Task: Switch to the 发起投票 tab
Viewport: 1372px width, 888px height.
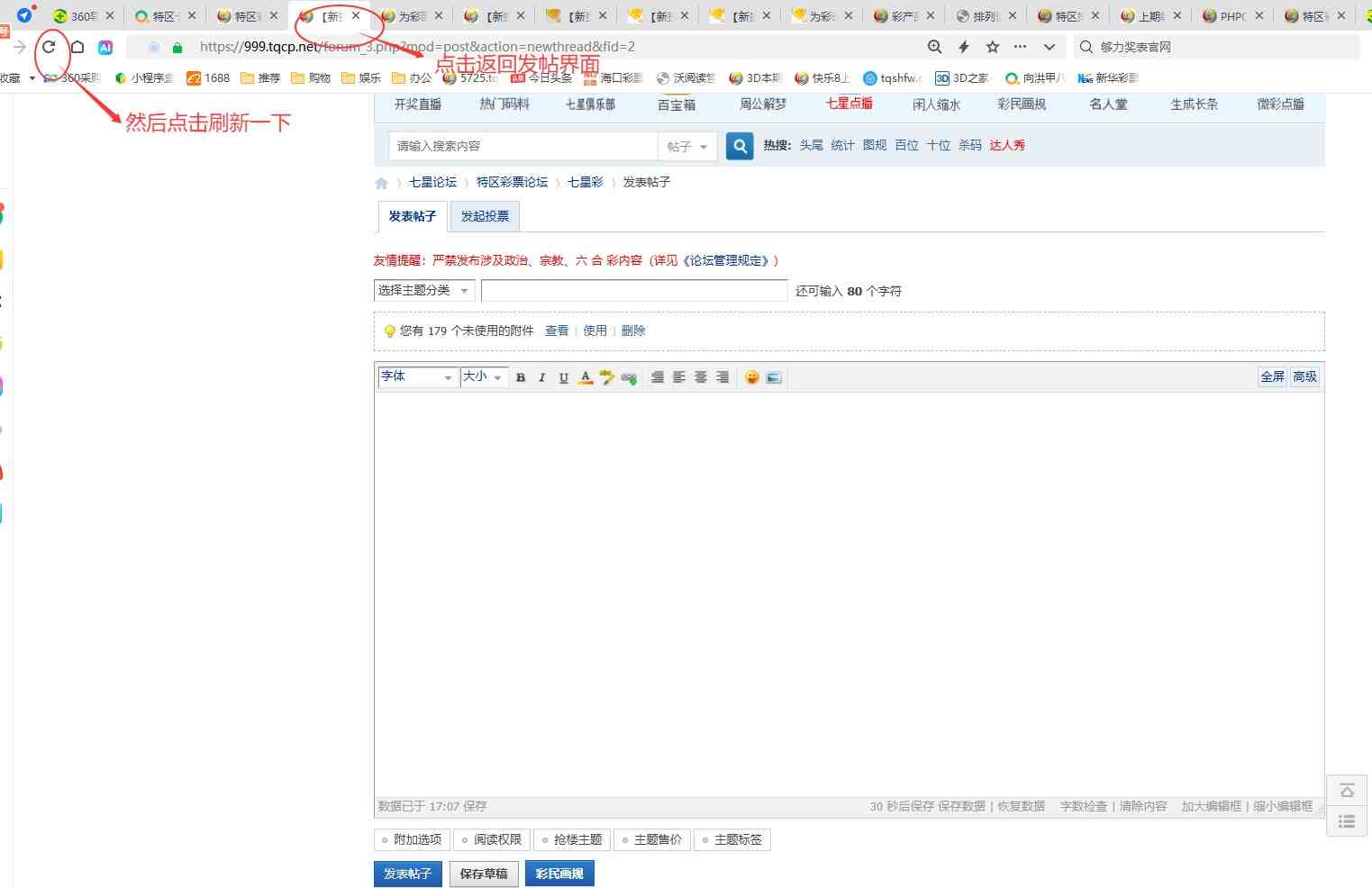Action: point(485,216)
